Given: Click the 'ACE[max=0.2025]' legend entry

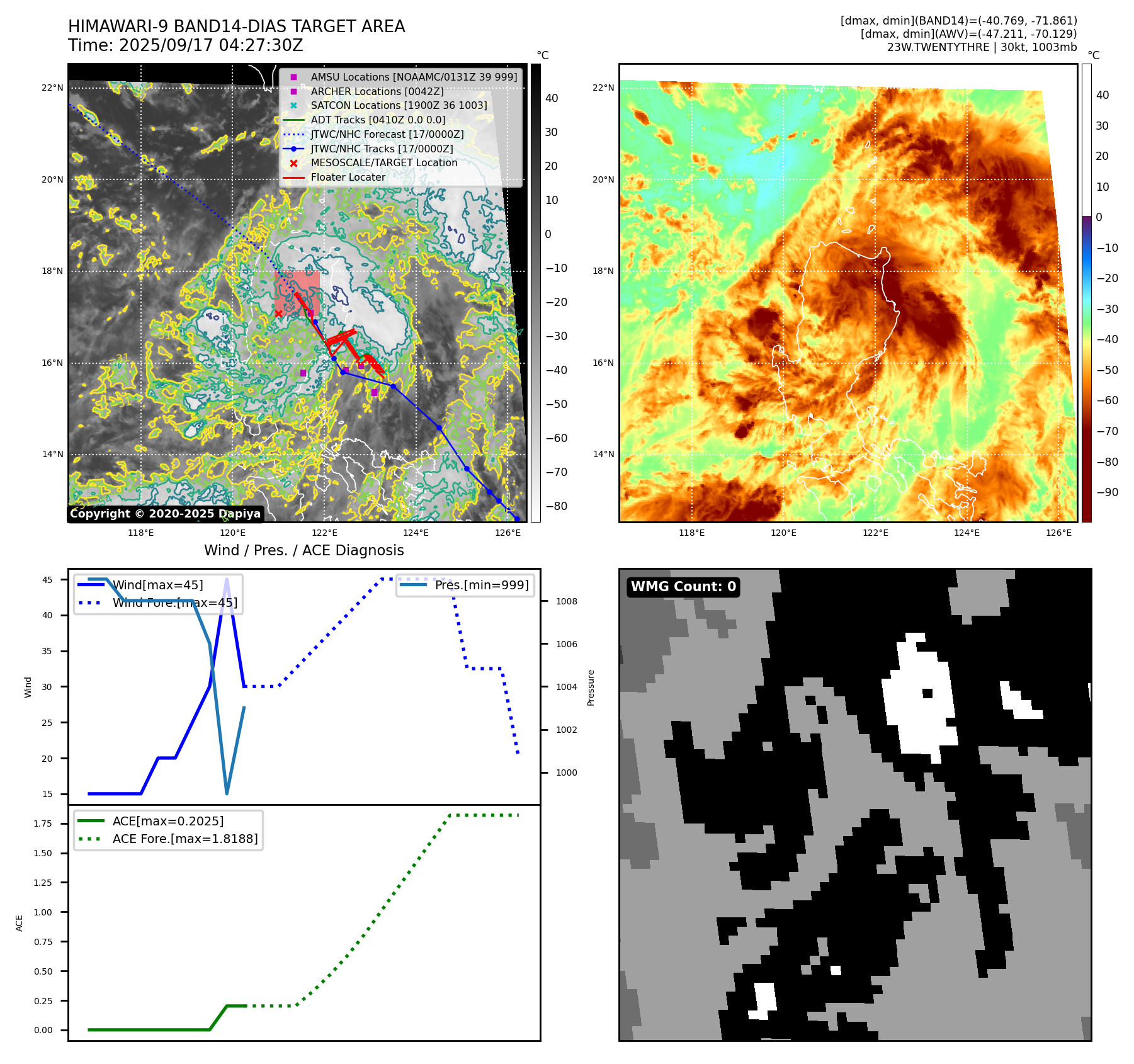Looking at the screenshot, I should click(x=150, y=821).
